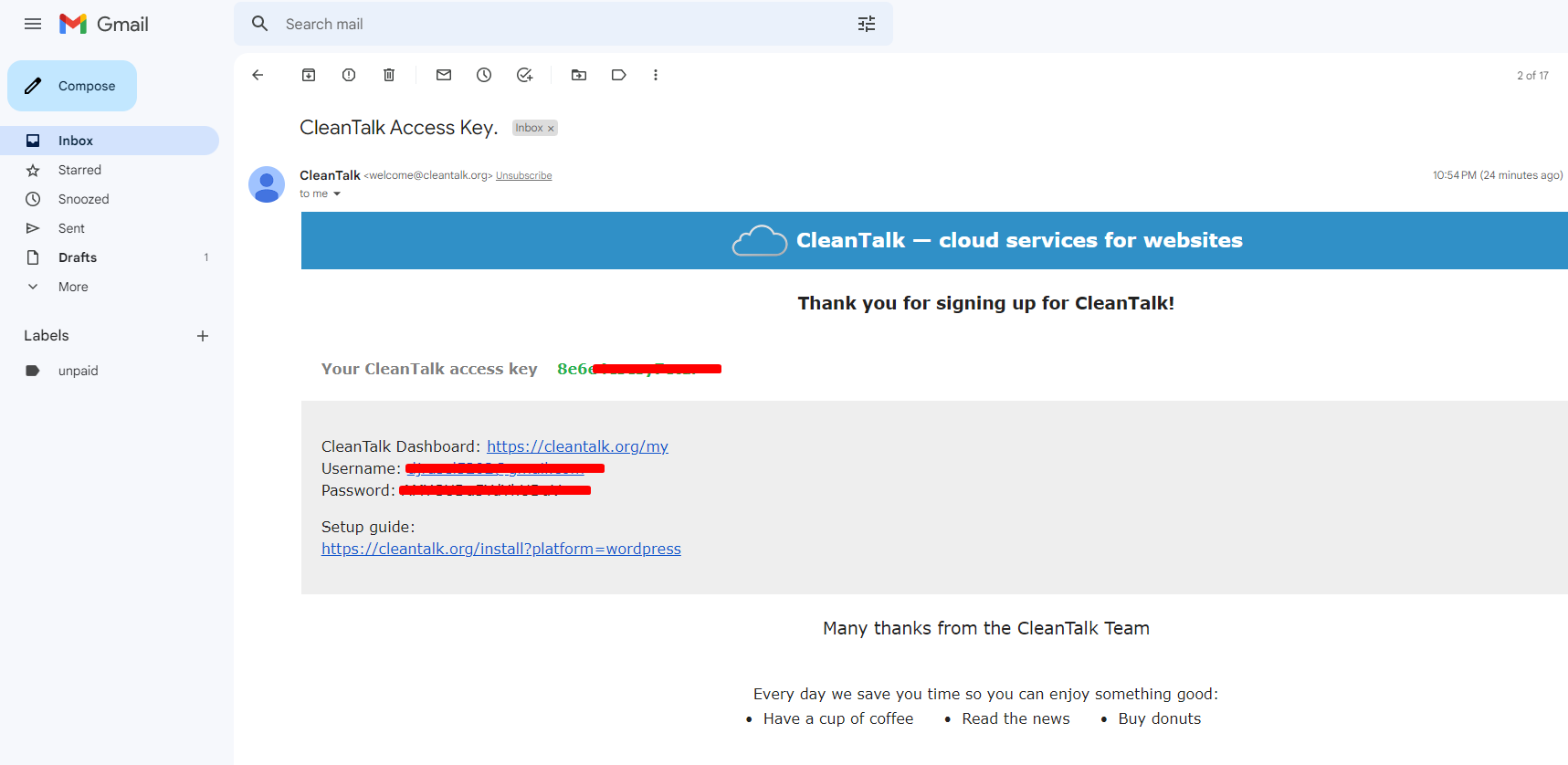Open the Sent folder
Viewport: 1568px width, 765px height.
point(110,228)
